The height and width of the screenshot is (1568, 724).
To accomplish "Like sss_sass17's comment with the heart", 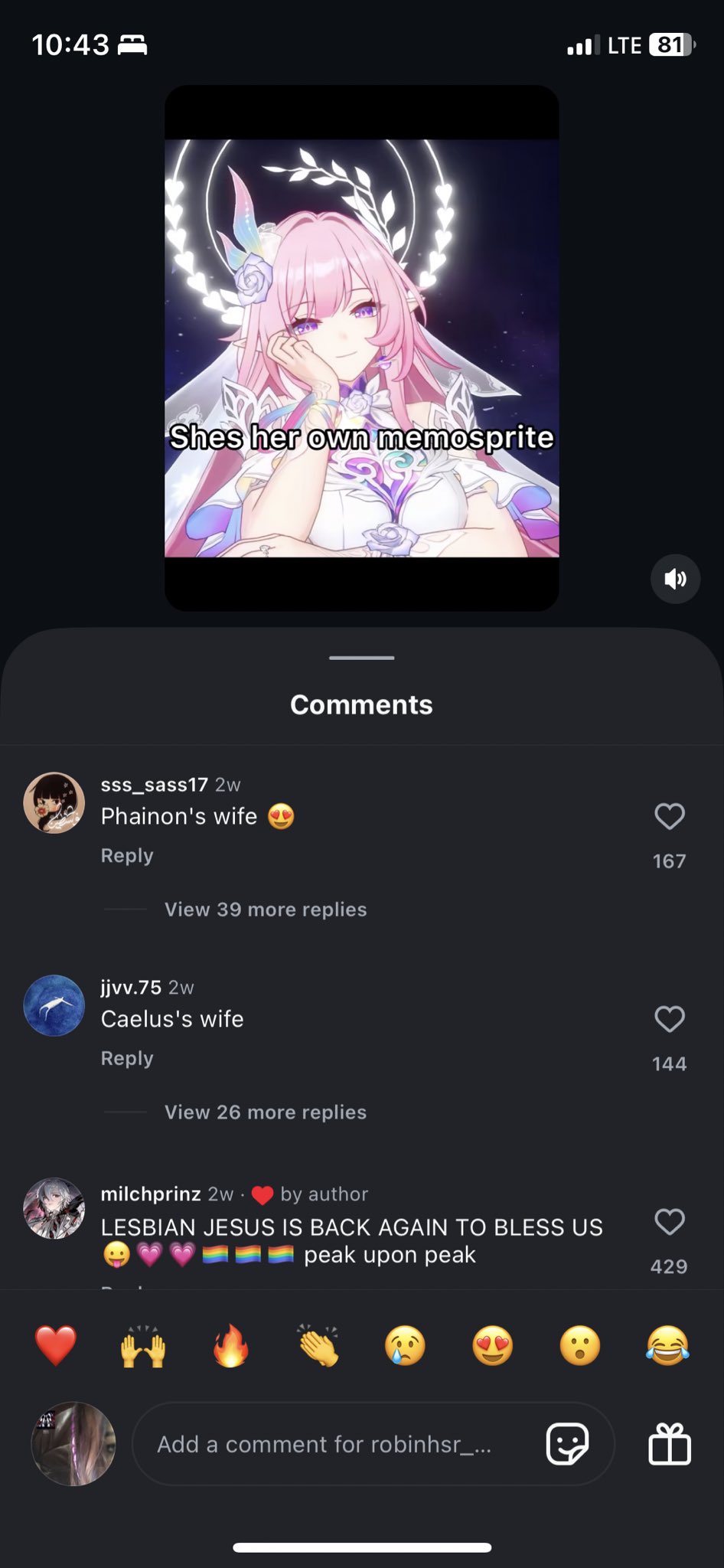I will 670,816.
